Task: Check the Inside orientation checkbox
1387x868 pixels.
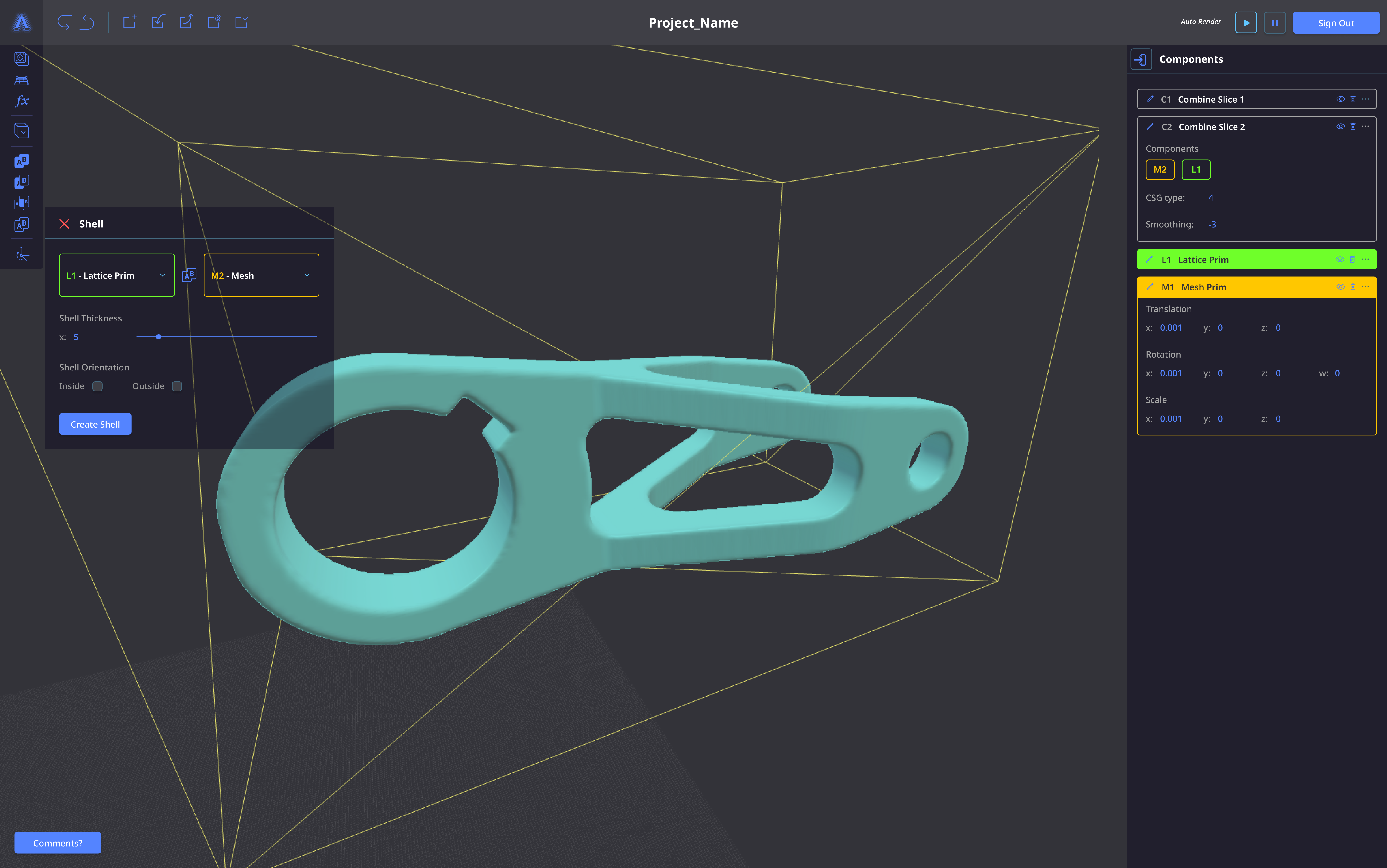Action: tap(98, 386)
